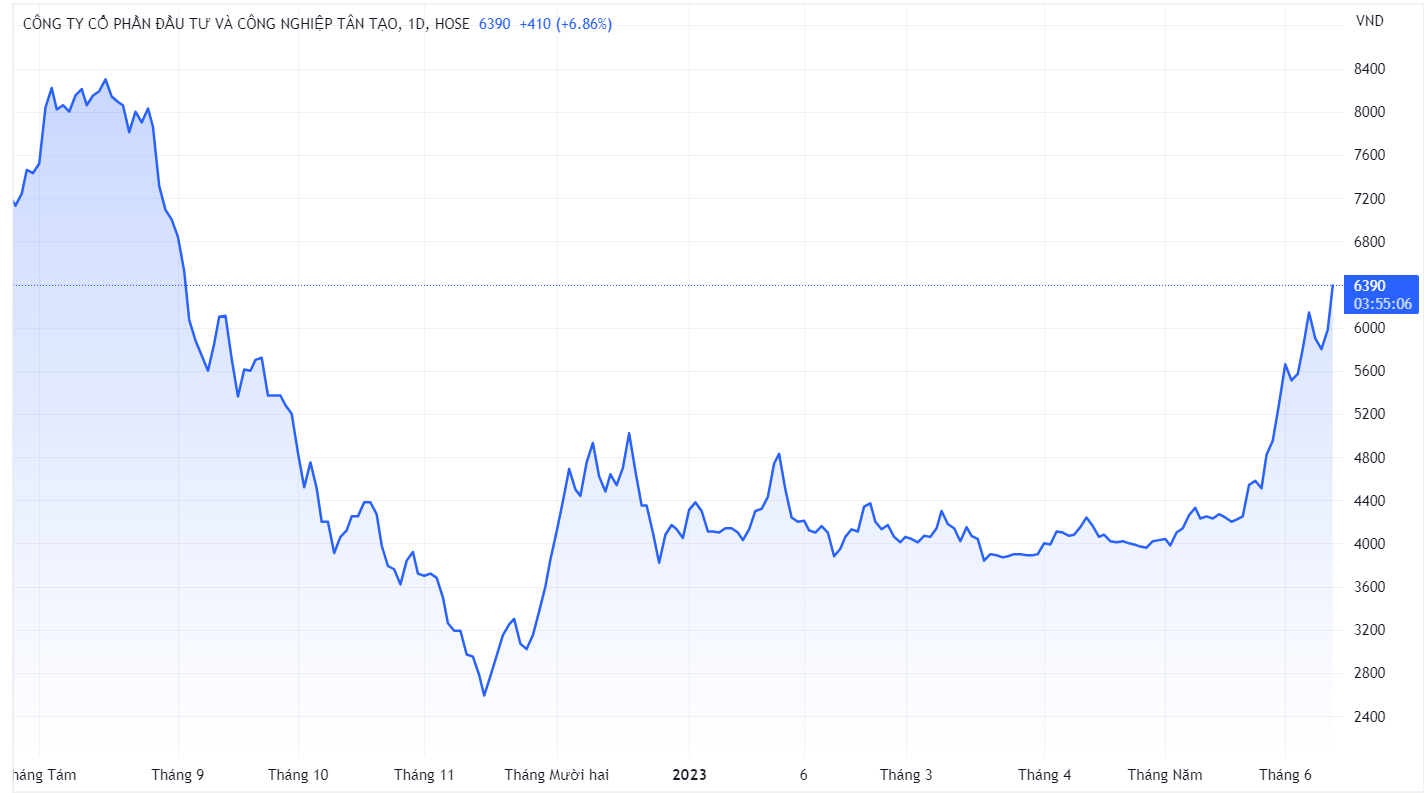This screenshot has height=793, width=1424.
Task: Select Tháng Năm on the time axis
Action: point(1165,775)
